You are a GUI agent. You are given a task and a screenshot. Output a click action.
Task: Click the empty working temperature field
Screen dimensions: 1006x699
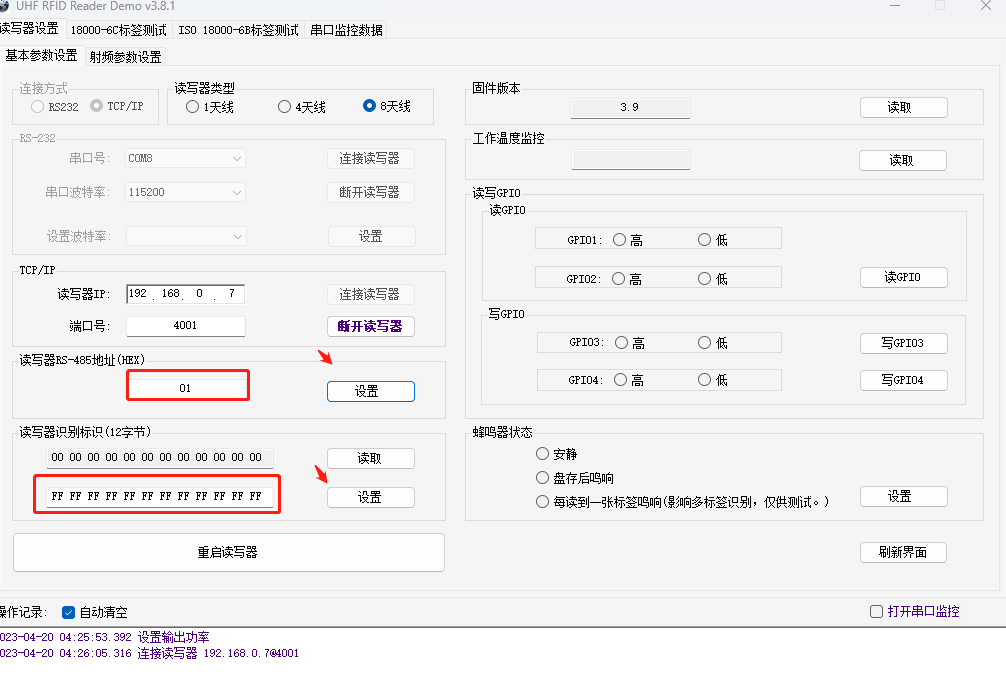(x=631, y=160)
